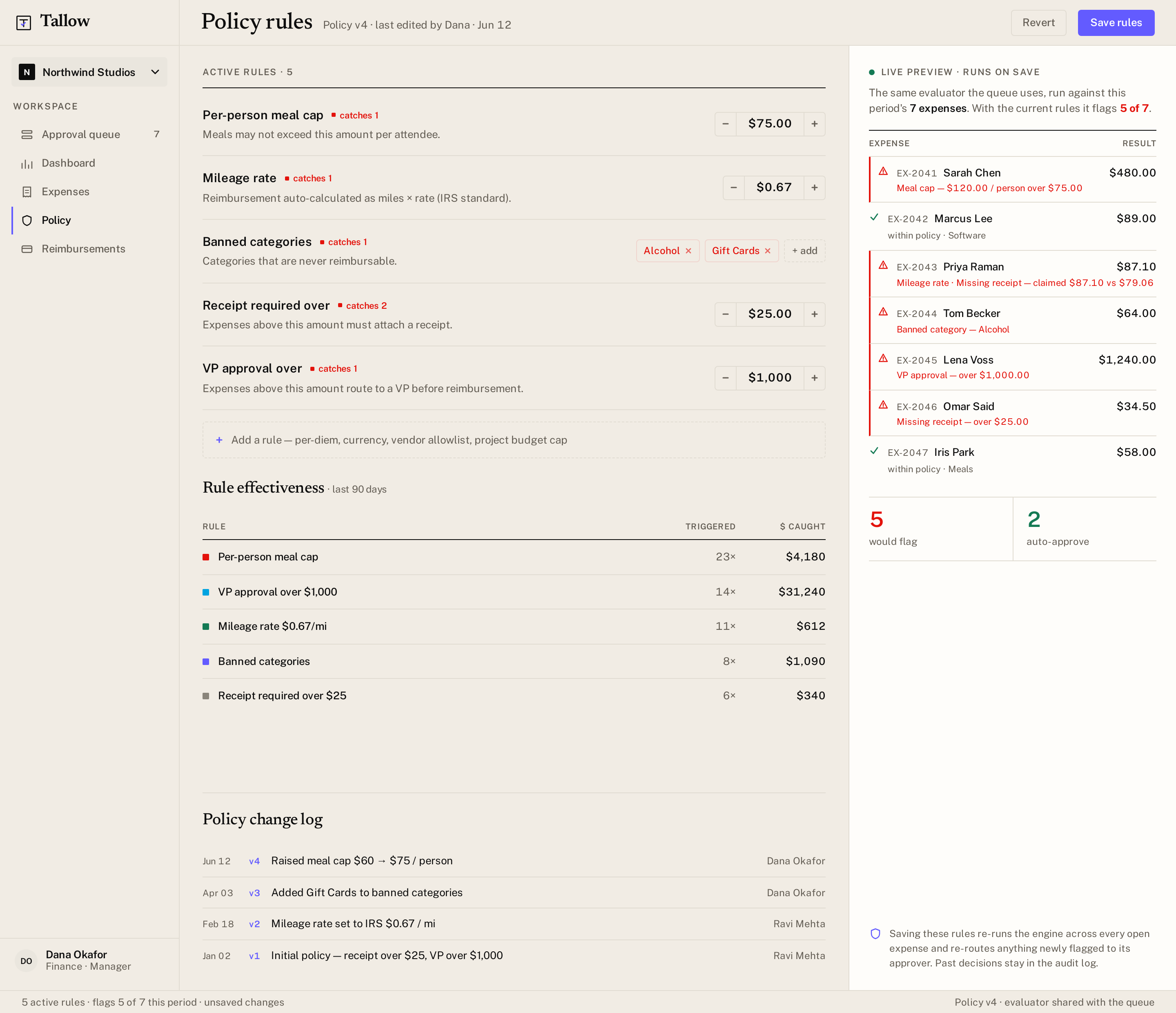Open the v3 change log entry

coord(514,893)
